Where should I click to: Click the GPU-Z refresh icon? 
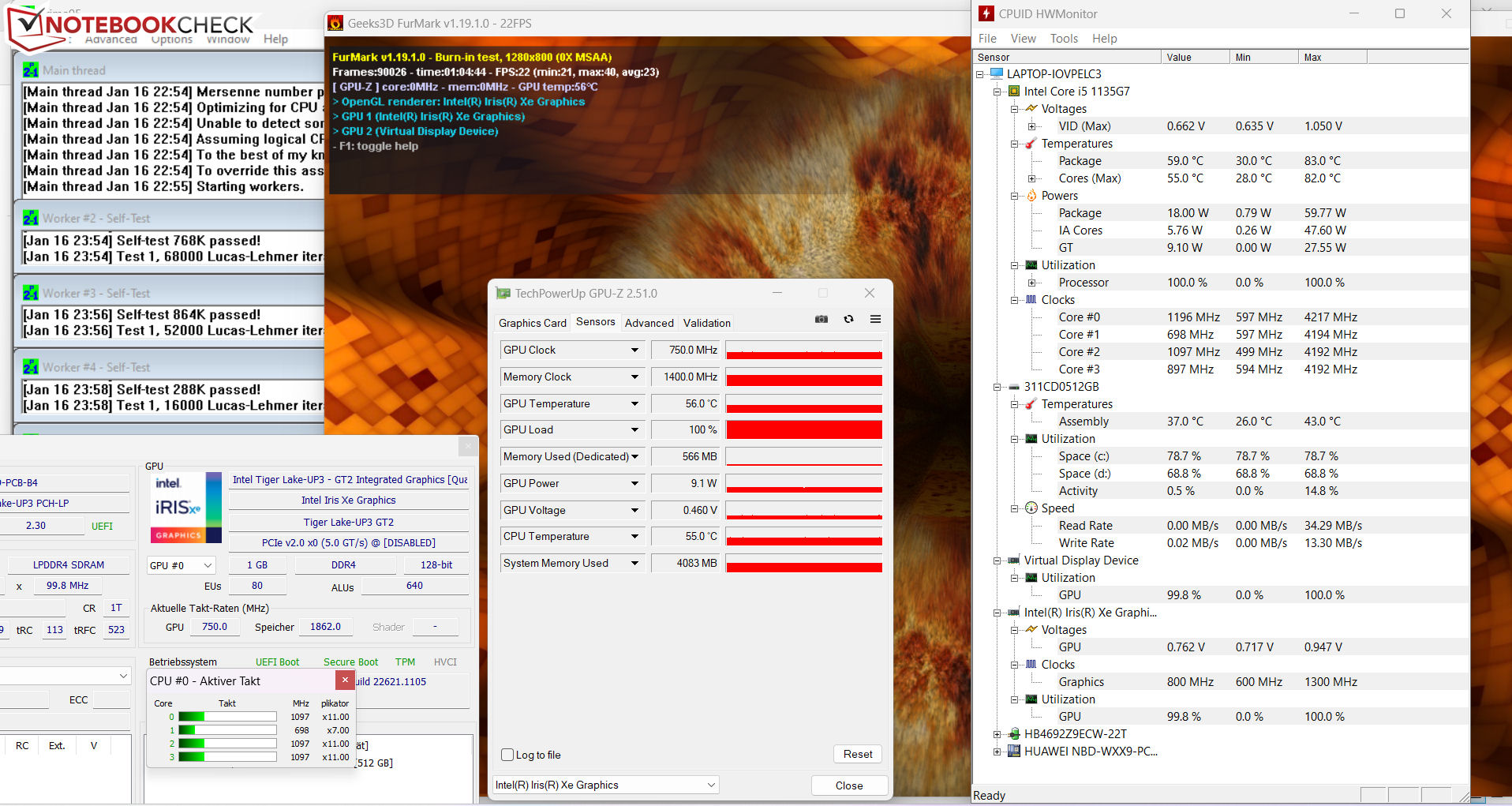click(x=848, y=319)
